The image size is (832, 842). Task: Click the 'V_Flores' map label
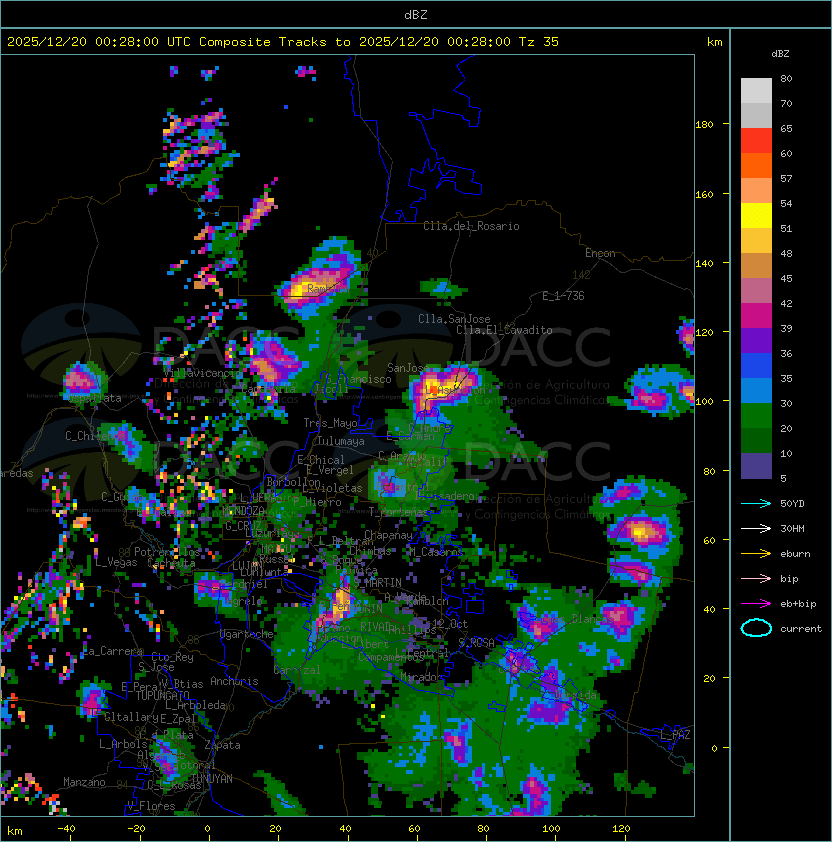click(x=151, y=806)
